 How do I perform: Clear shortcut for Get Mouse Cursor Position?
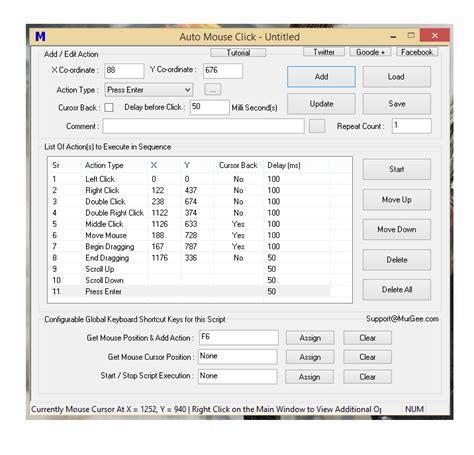(x=367, y=357)
